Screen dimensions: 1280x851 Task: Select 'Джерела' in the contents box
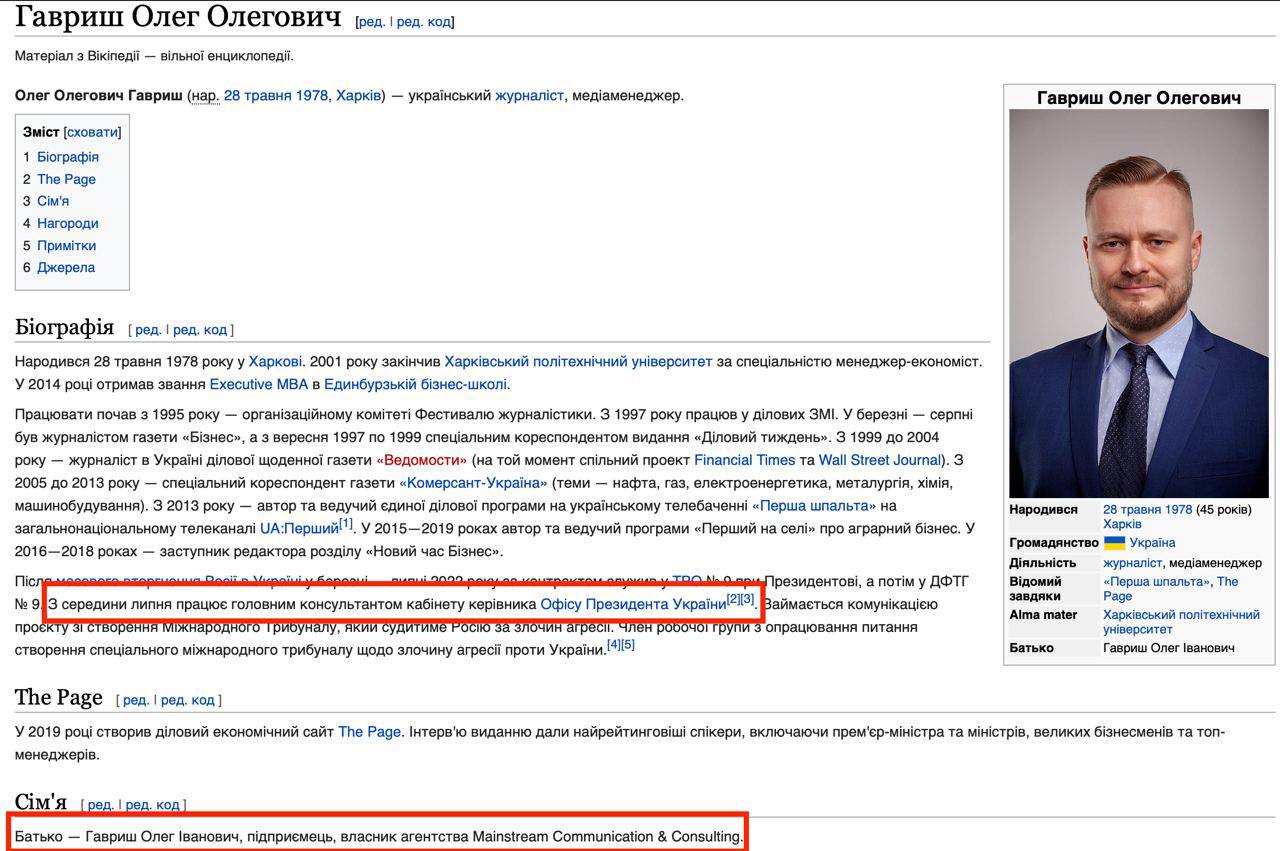66,267
